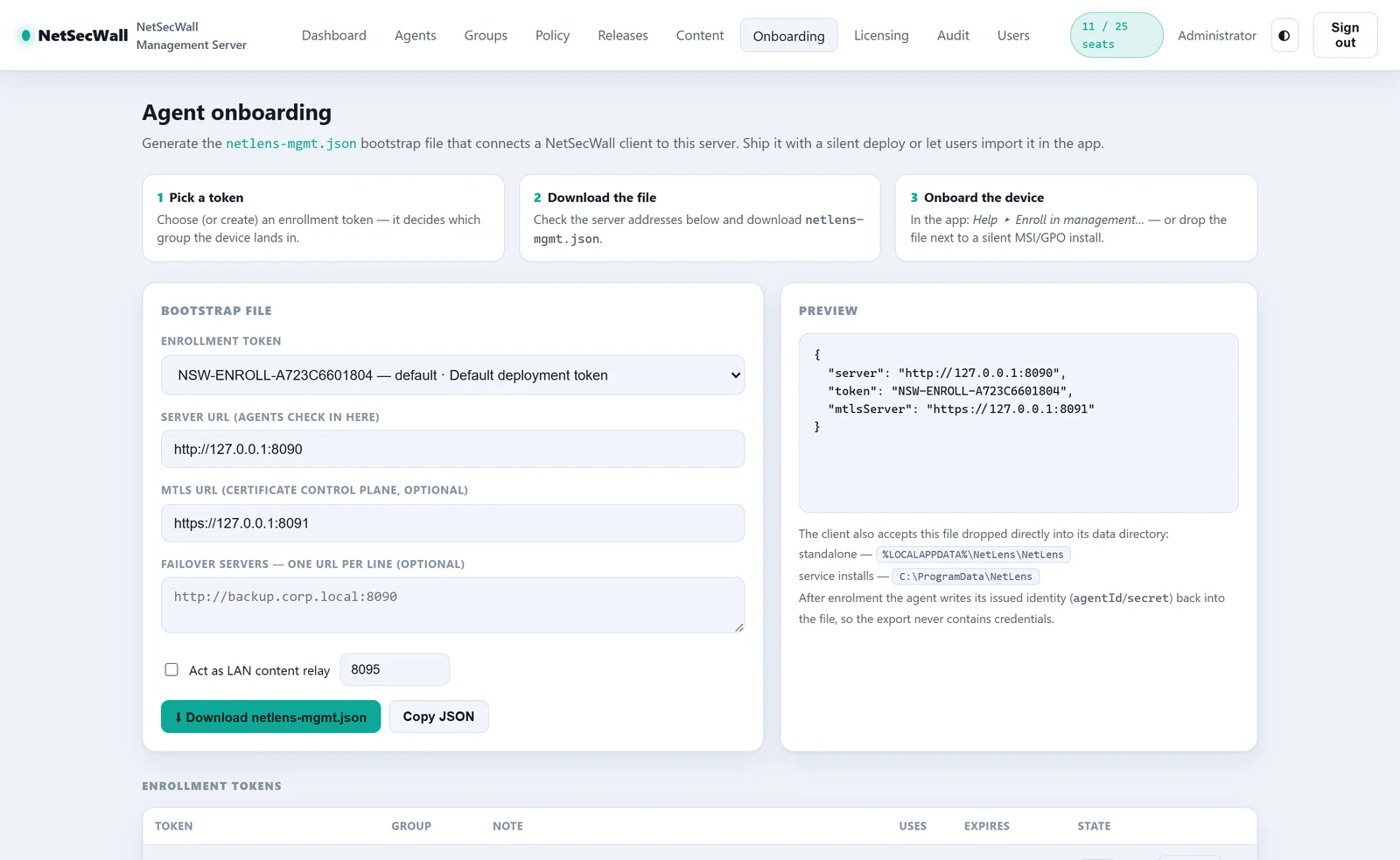Viewport: 1400px width, 860px height.
Task: Click the TOKEN column header
Action: pyautogui.click(x=174, y=826)
